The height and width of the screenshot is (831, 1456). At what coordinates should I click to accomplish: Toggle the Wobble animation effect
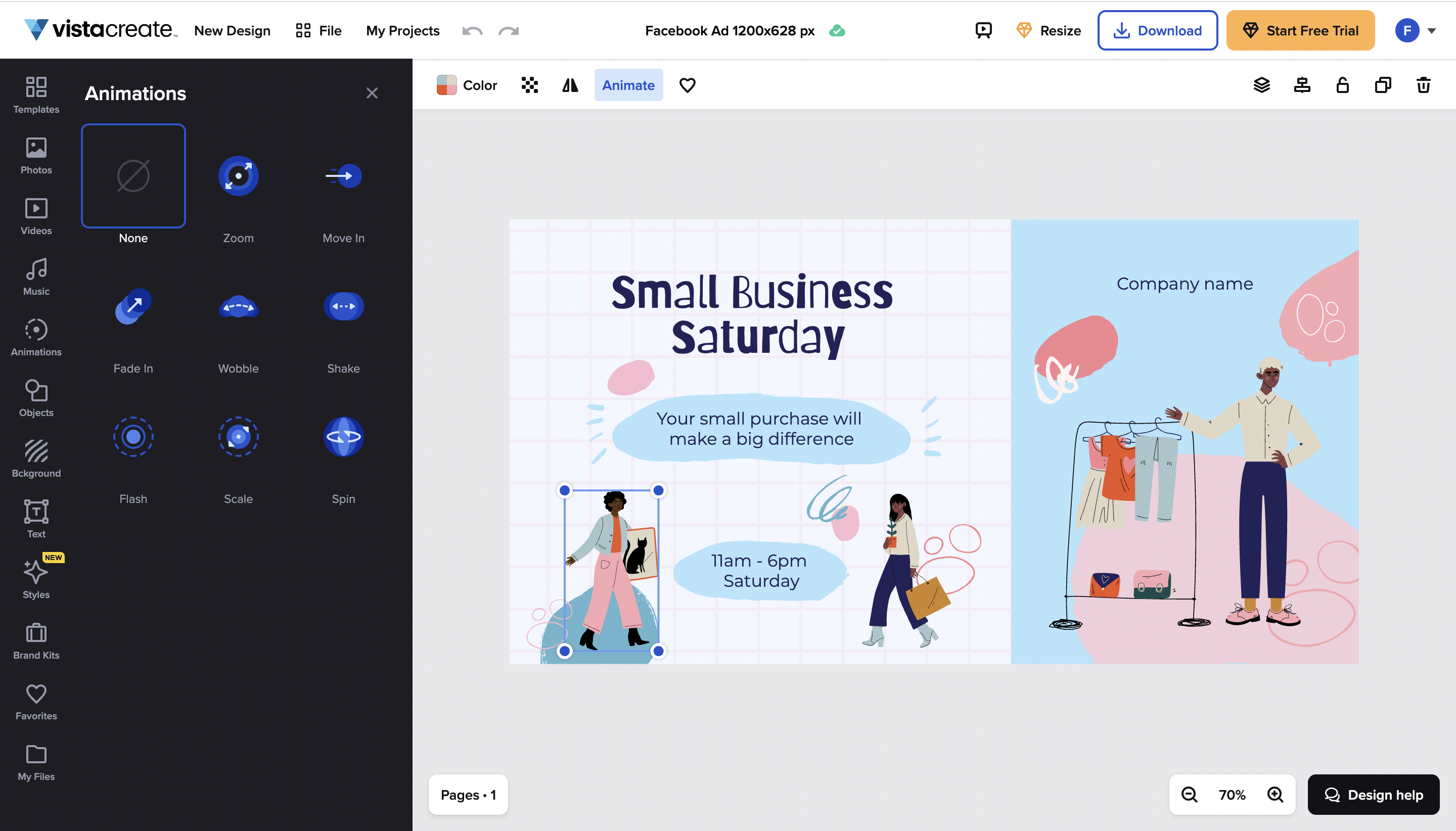click(238, 306)
